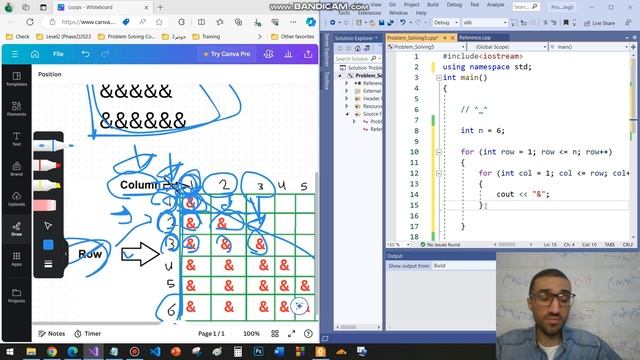640x360 pixels.
Task: Click the Canva magic assistant sparkle button
Action: pos(299,306)
